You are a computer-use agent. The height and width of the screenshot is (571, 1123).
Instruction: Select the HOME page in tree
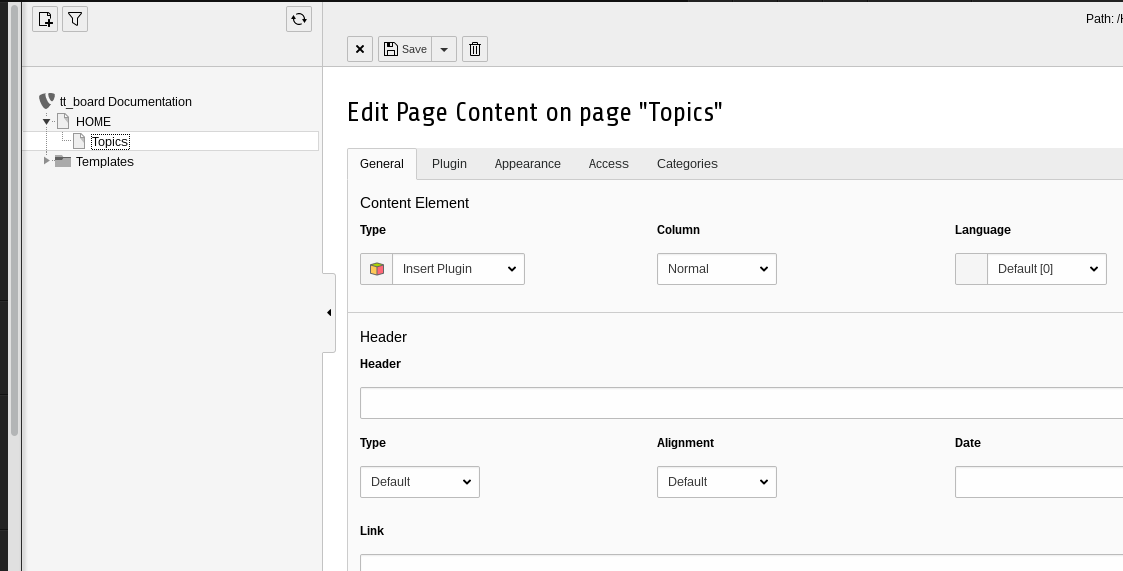point(93,122)
